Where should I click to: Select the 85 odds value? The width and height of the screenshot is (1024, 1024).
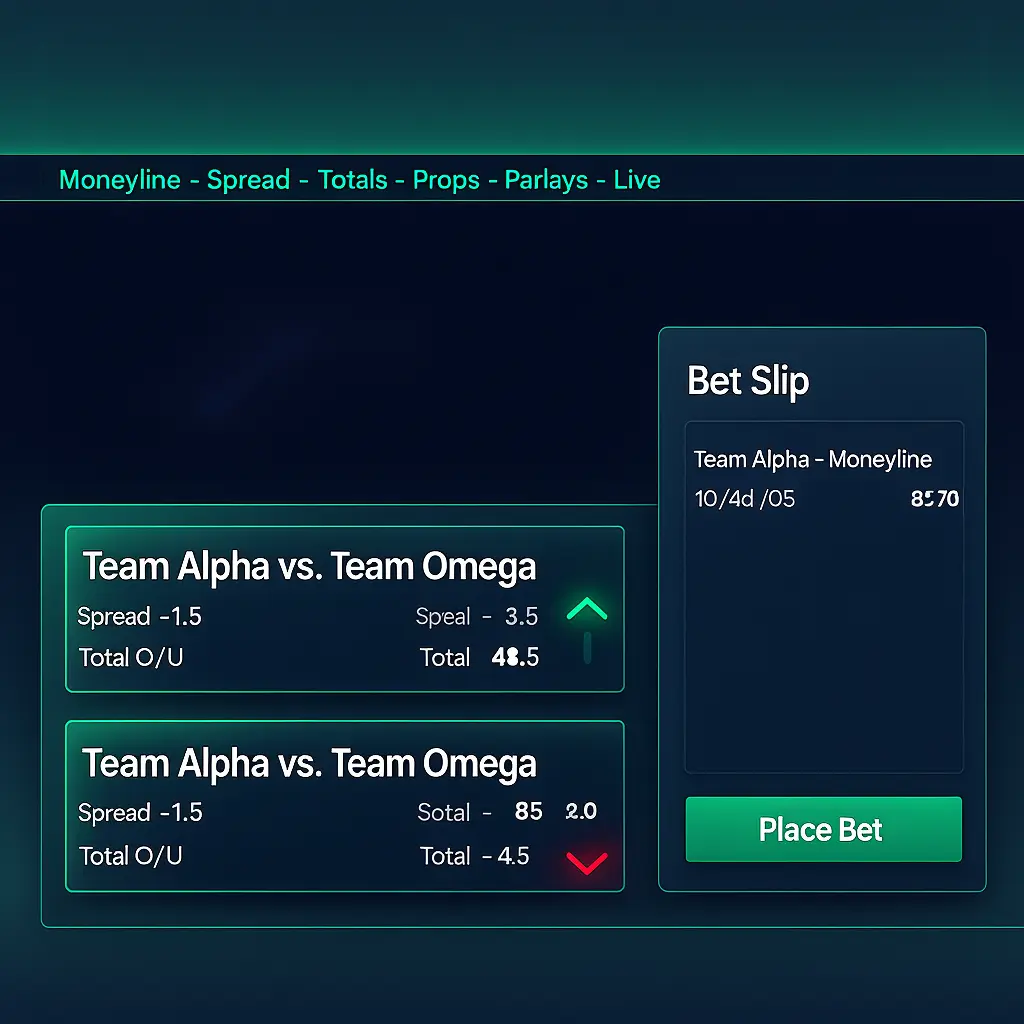[528, 812]
